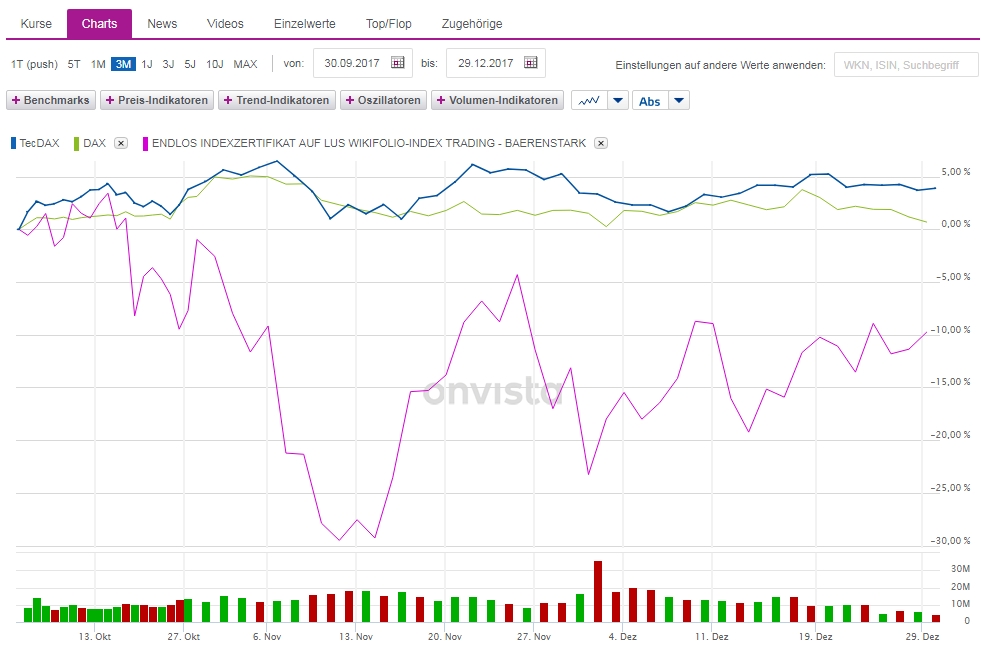Add Benchmarks to the chart

(51, 100)
